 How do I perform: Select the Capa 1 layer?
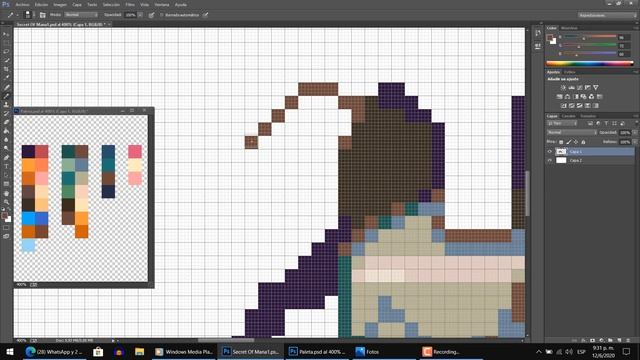coord(595,151)
